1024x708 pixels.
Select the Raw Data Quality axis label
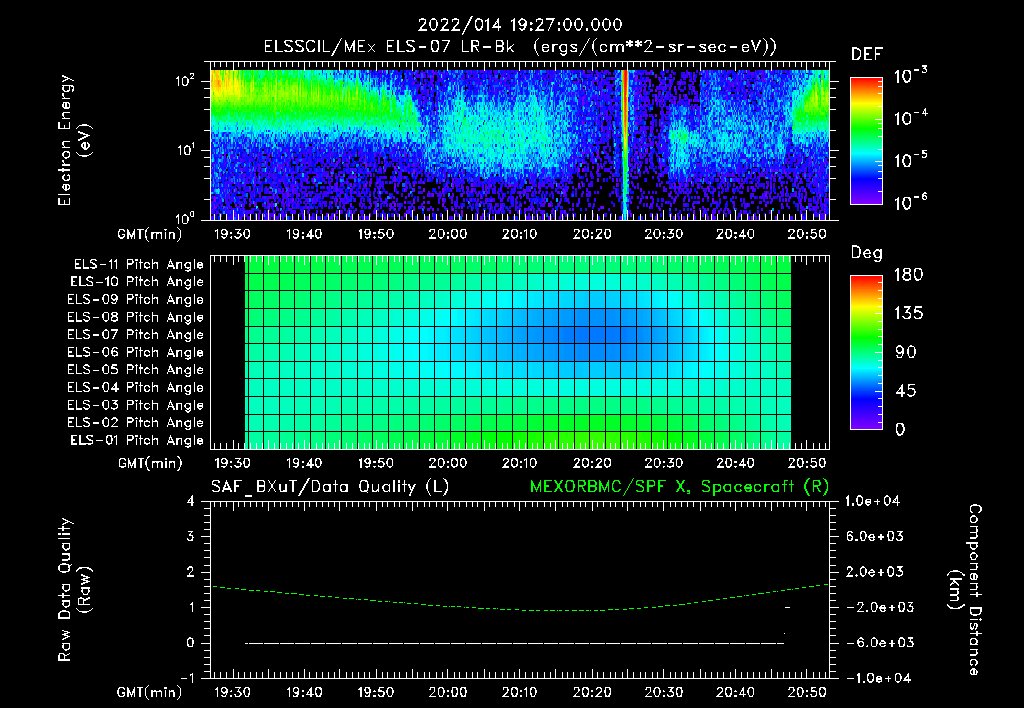74,590
